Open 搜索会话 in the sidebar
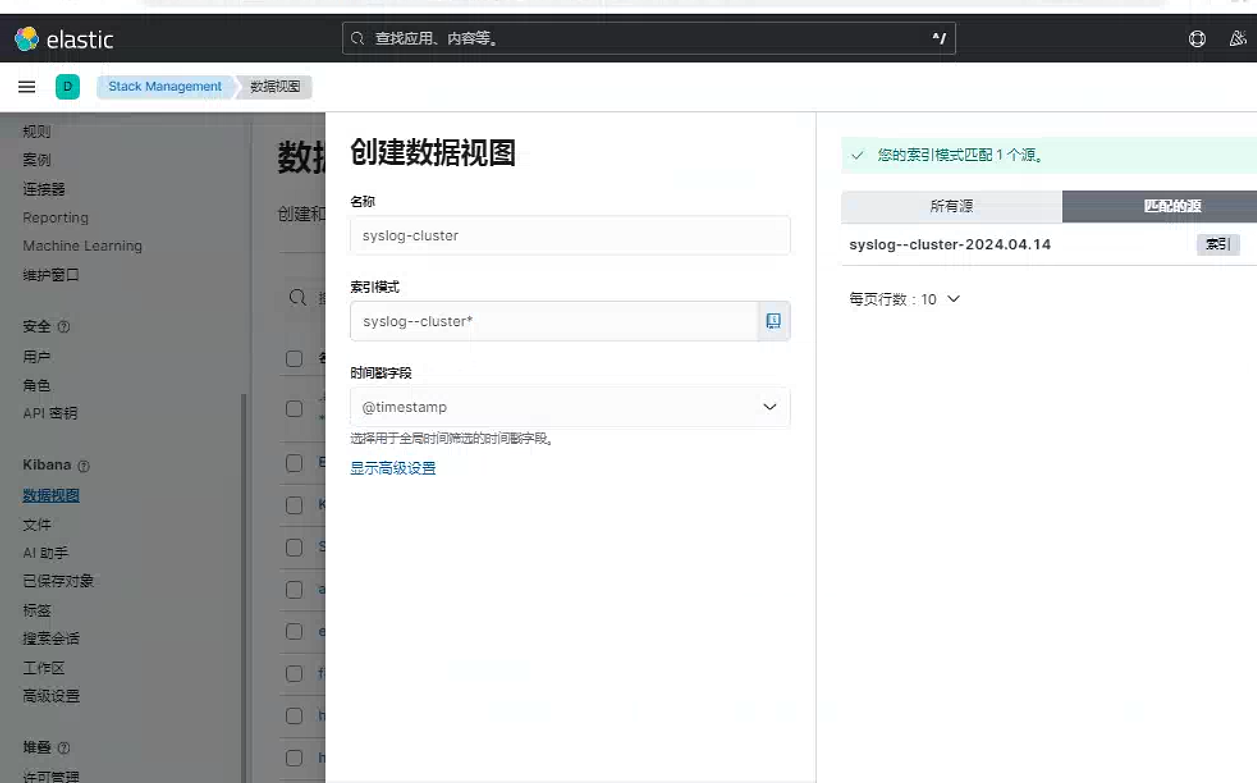The image size is (1257, 783). click(51, 638)
